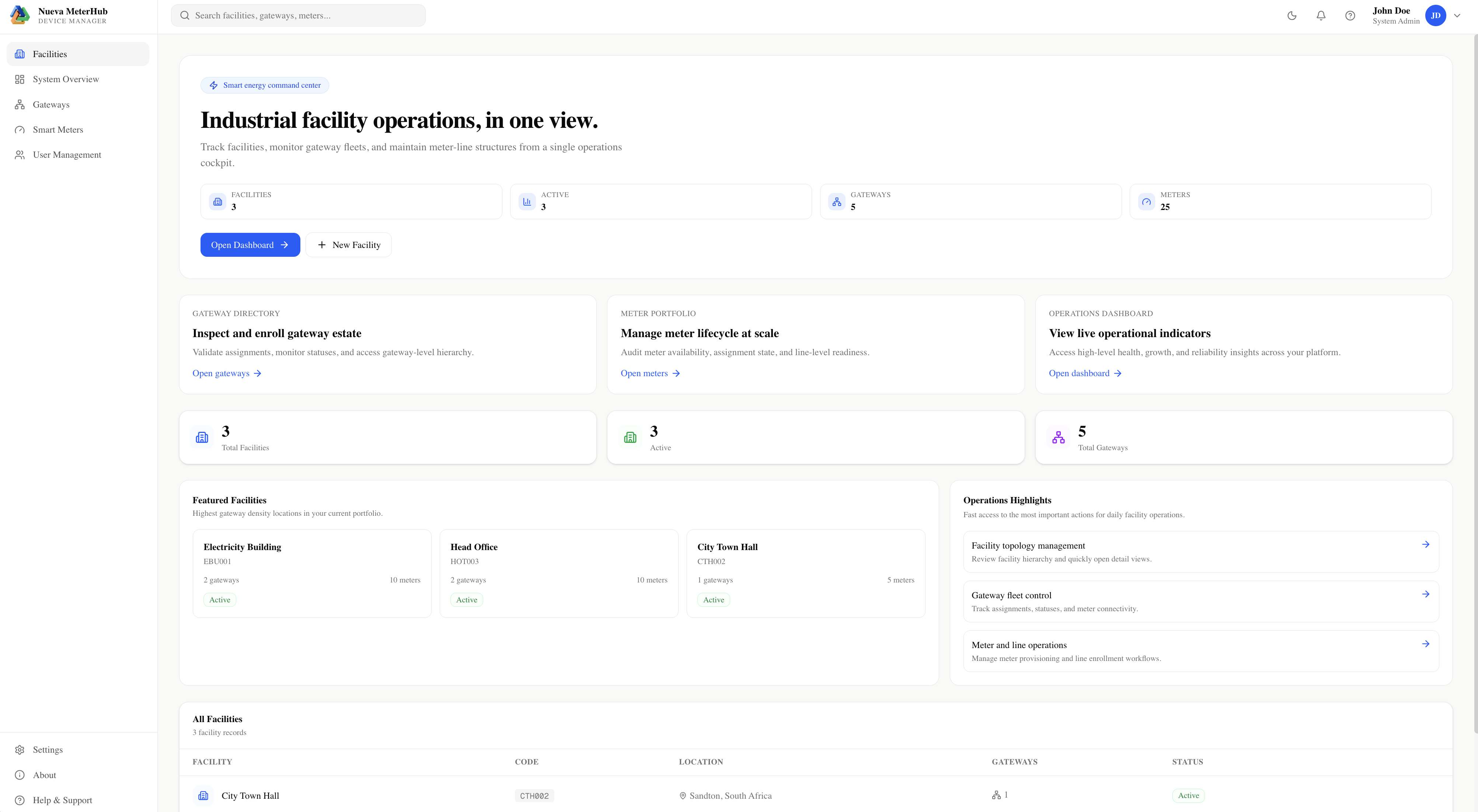
Task: Click the City Town Hall name in the table
Action: (250, 796)
